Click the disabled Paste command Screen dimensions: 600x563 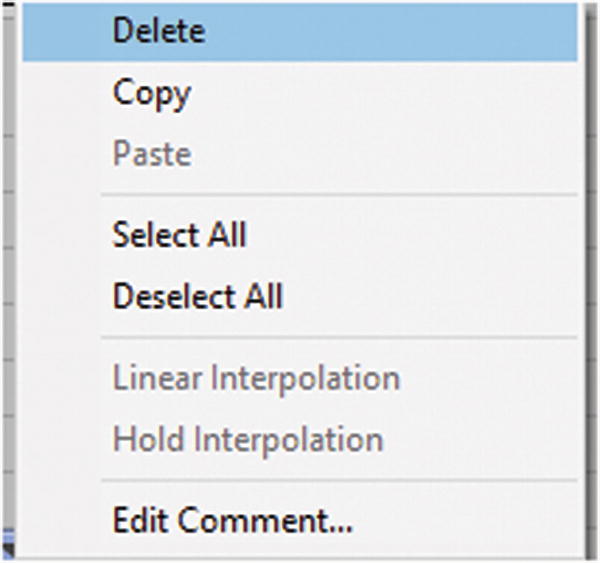pos(151,155)
